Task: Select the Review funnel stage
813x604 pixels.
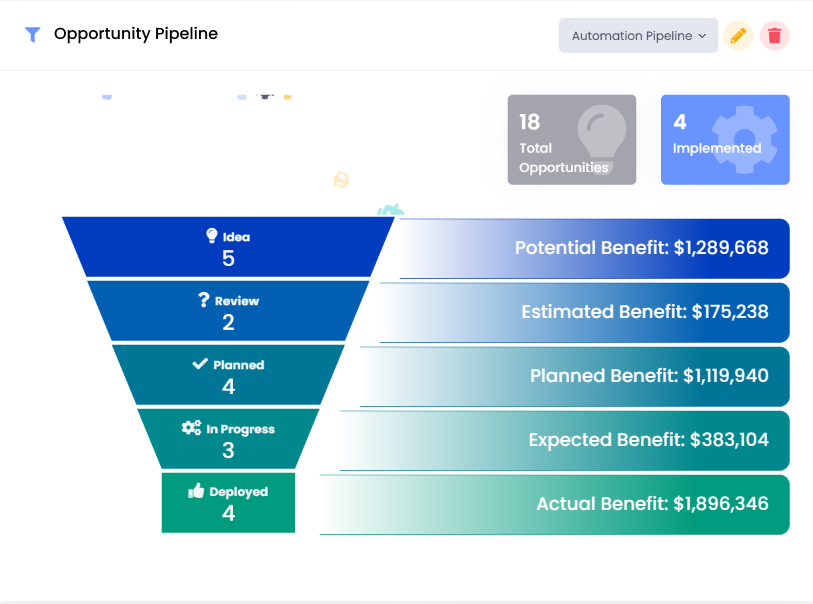Action: pos(228,312)
